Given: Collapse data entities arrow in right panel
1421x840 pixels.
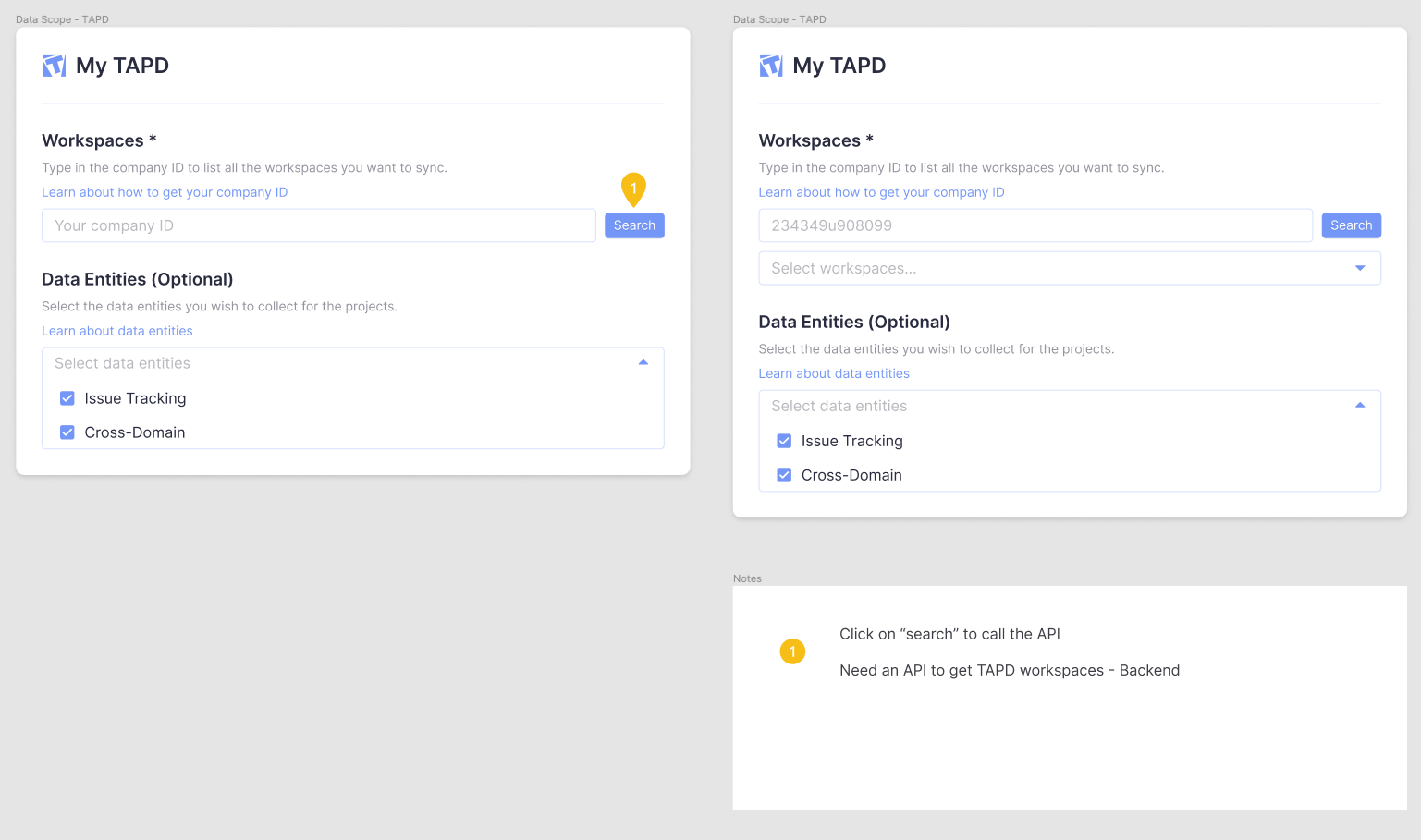Looking at the screenshot, I should [1360, 405].
